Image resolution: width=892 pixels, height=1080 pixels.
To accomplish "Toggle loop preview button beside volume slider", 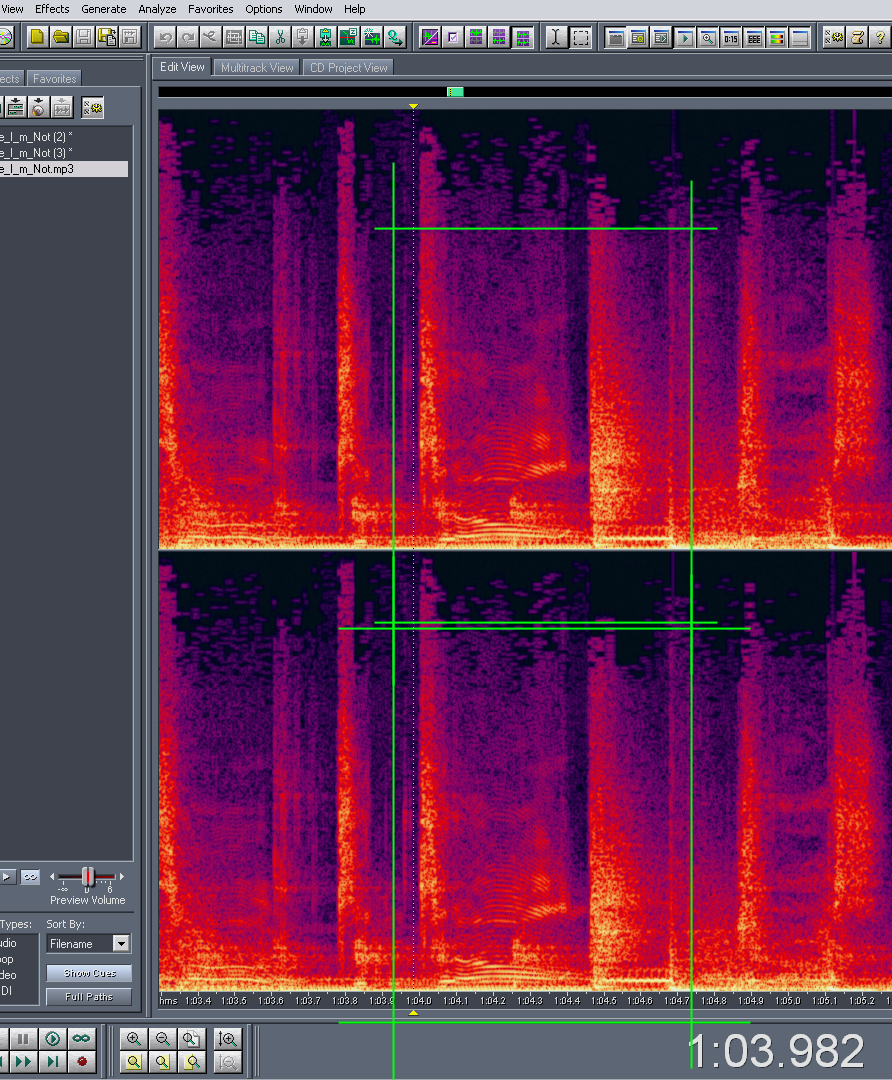I will tap(31, 877).
